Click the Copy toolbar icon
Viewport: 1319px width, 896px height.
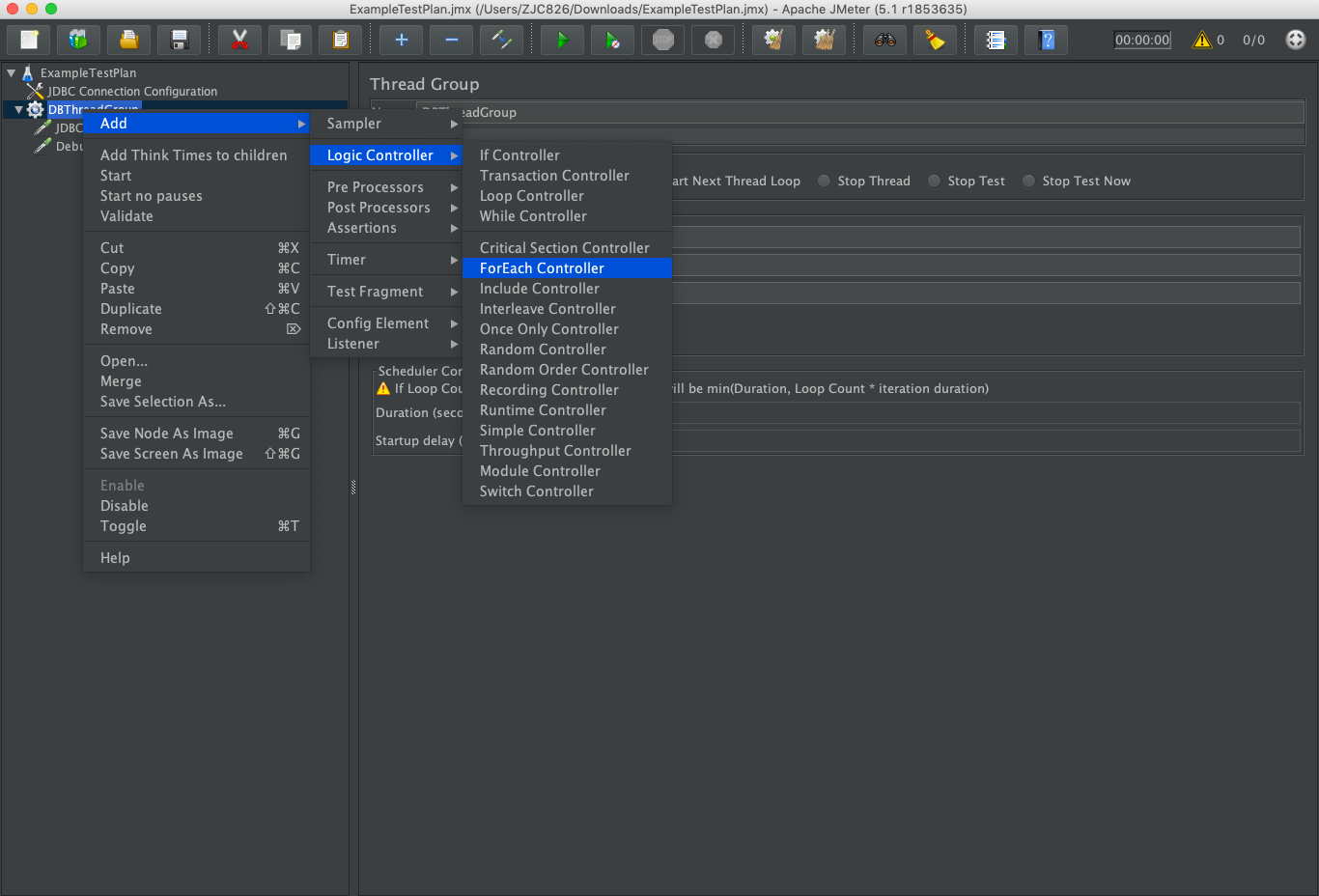[290, 40]
